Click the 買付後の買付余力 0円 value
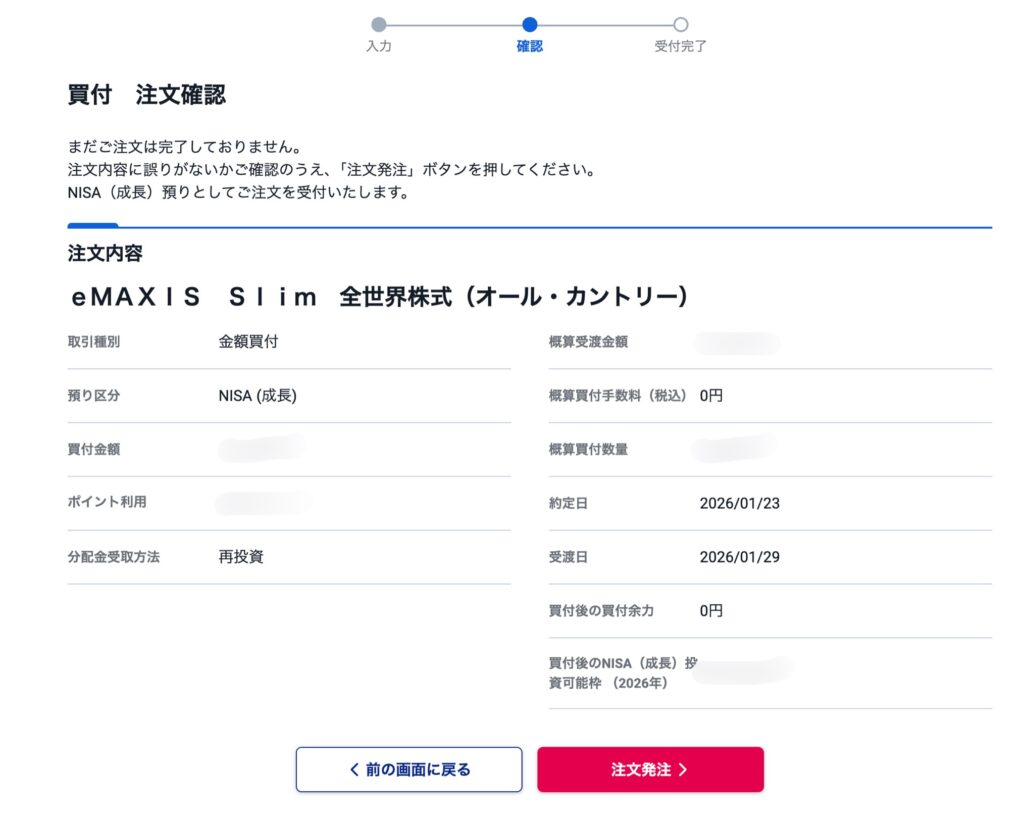 click(711, 610)
